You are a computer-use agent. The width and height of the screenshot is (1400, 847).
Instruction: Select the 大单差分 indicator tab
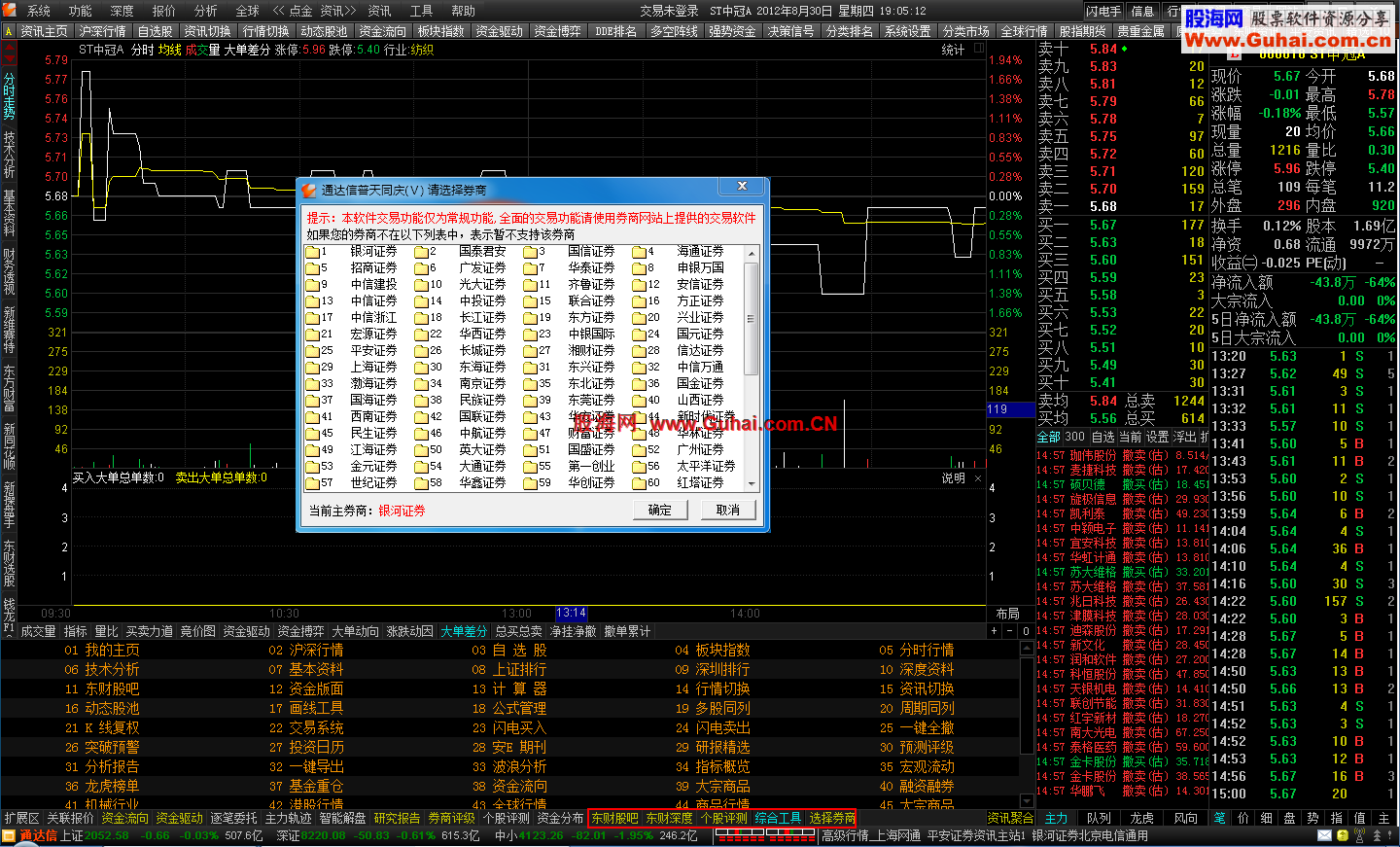(x=464, y=631)
